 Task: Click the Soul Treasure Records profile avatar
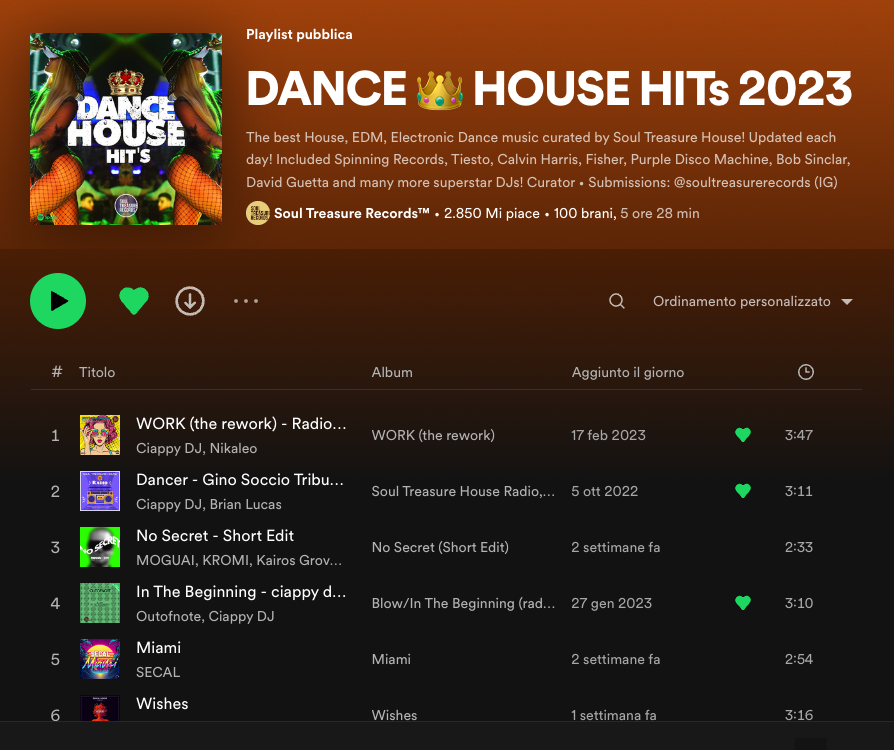coord(258,213)
